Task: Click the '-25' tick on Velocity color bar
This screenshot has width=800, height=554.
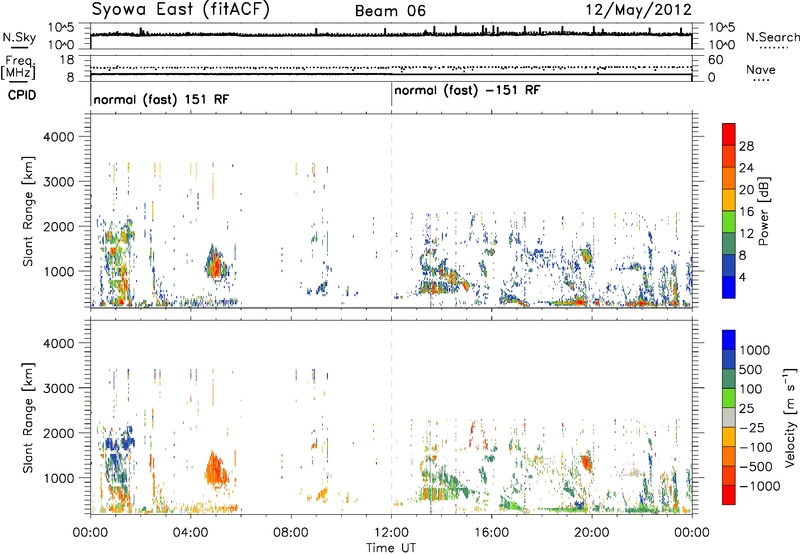Action: pos(752,428)
